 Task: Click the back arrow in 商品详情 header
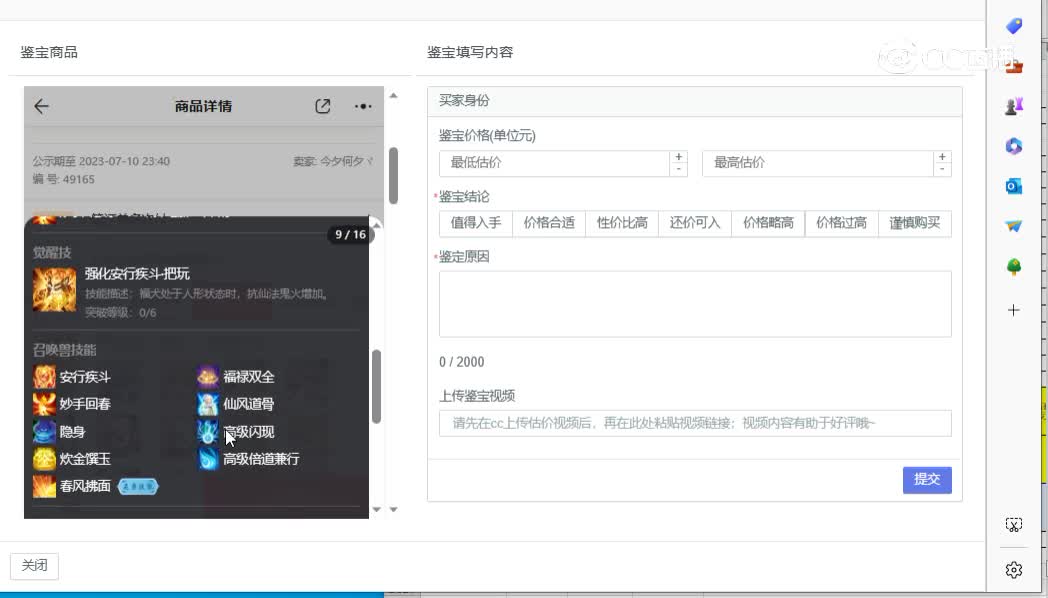40,106
